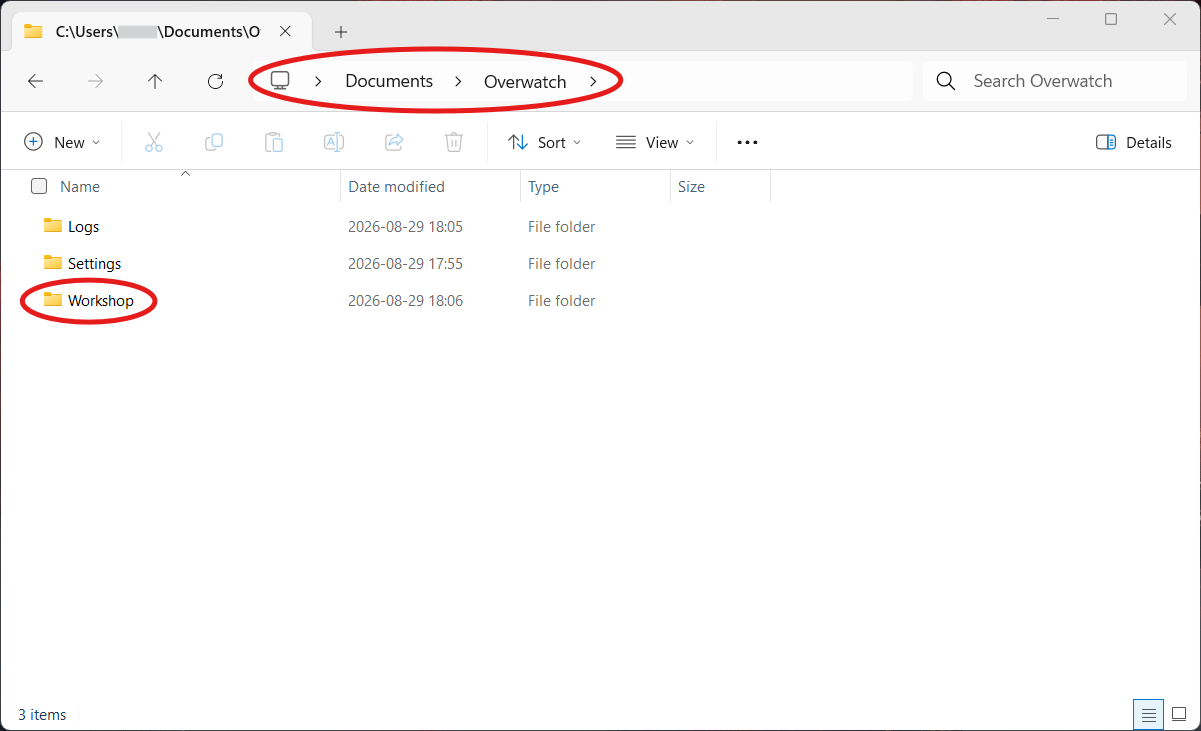Click the Share icon in toolbar
This screenshot has height=731, width=1201.
tap(394, 142)
